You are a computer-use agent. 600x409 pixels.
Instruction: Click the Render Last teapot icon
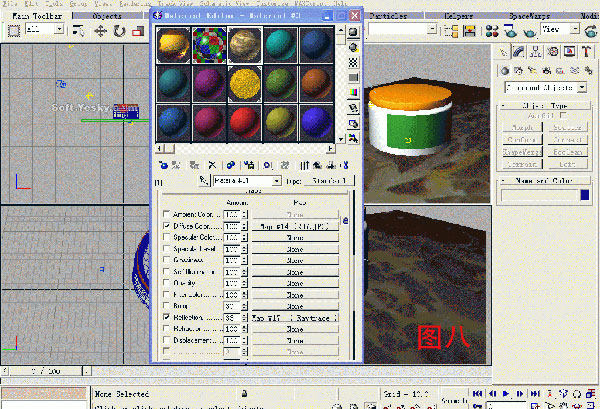click(x=591, y=31)
